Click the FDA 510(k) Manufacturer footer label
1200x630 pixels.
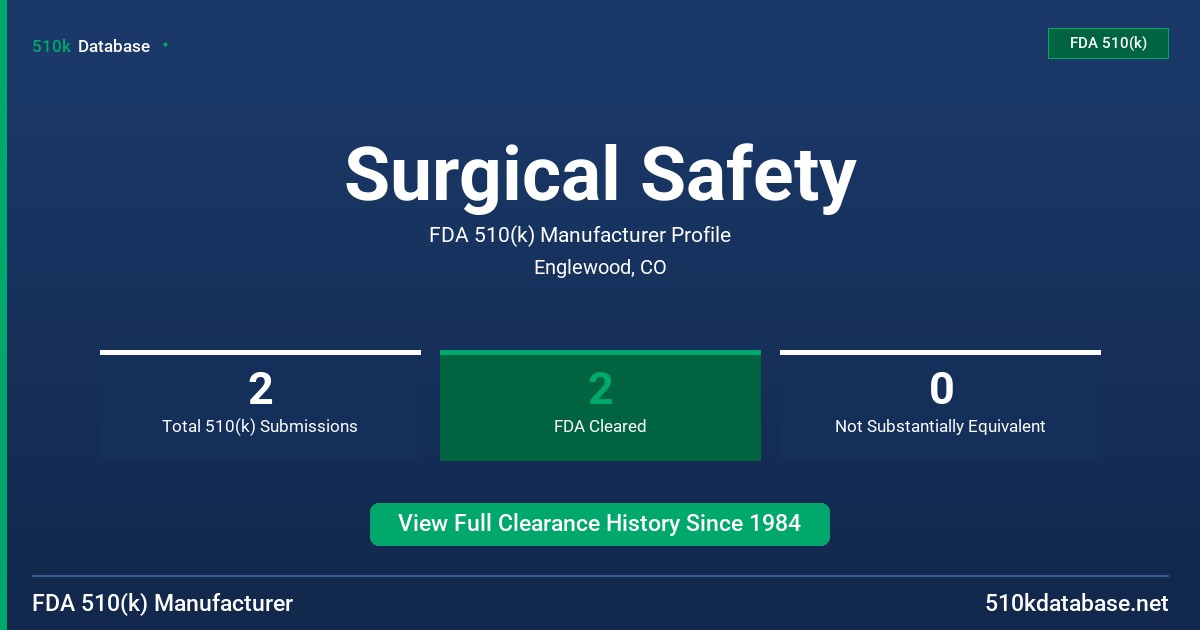click(x=163, y=603)
